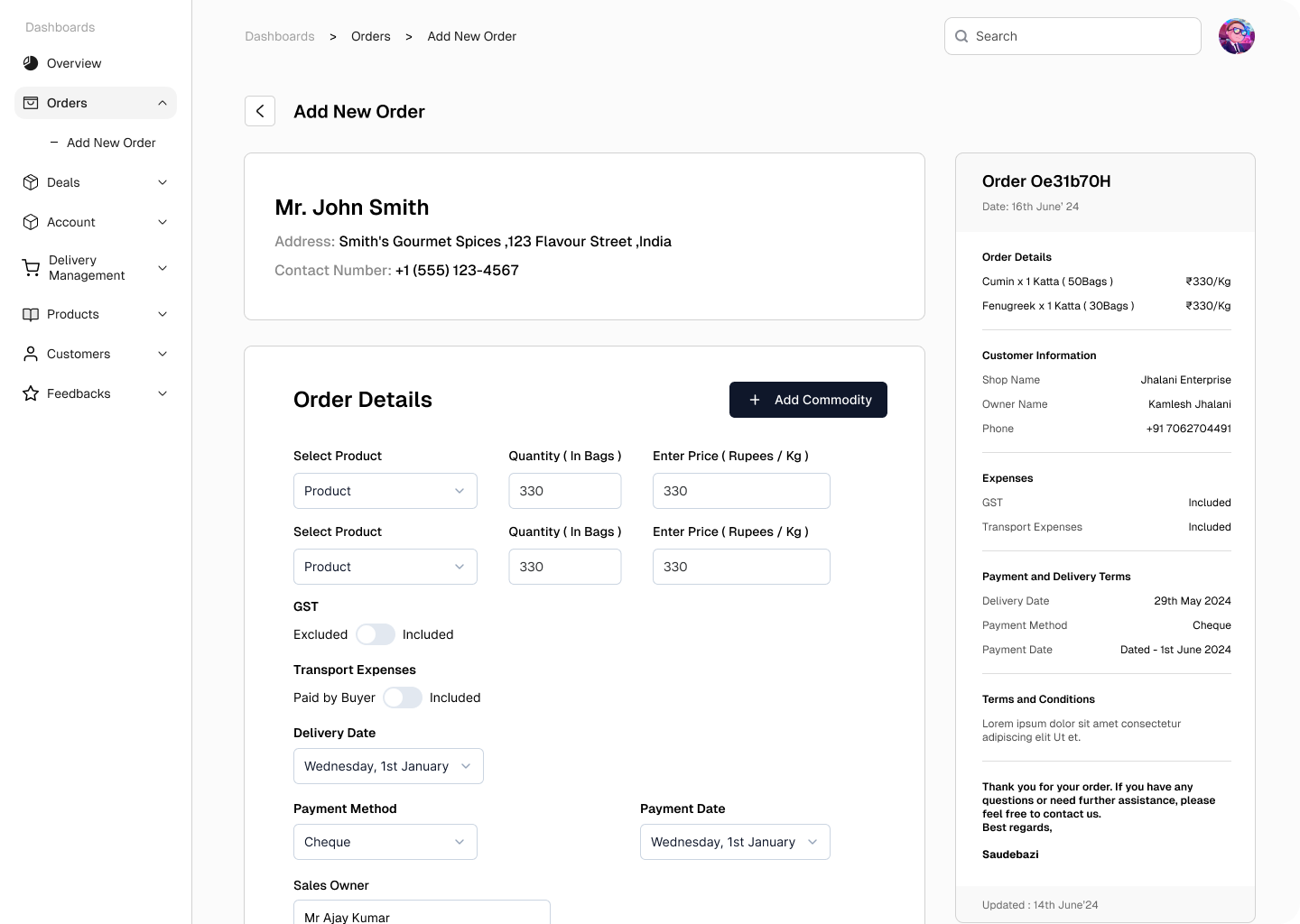Toggle Transport Expenses Paid by Buyer switch

pos(402,698)
